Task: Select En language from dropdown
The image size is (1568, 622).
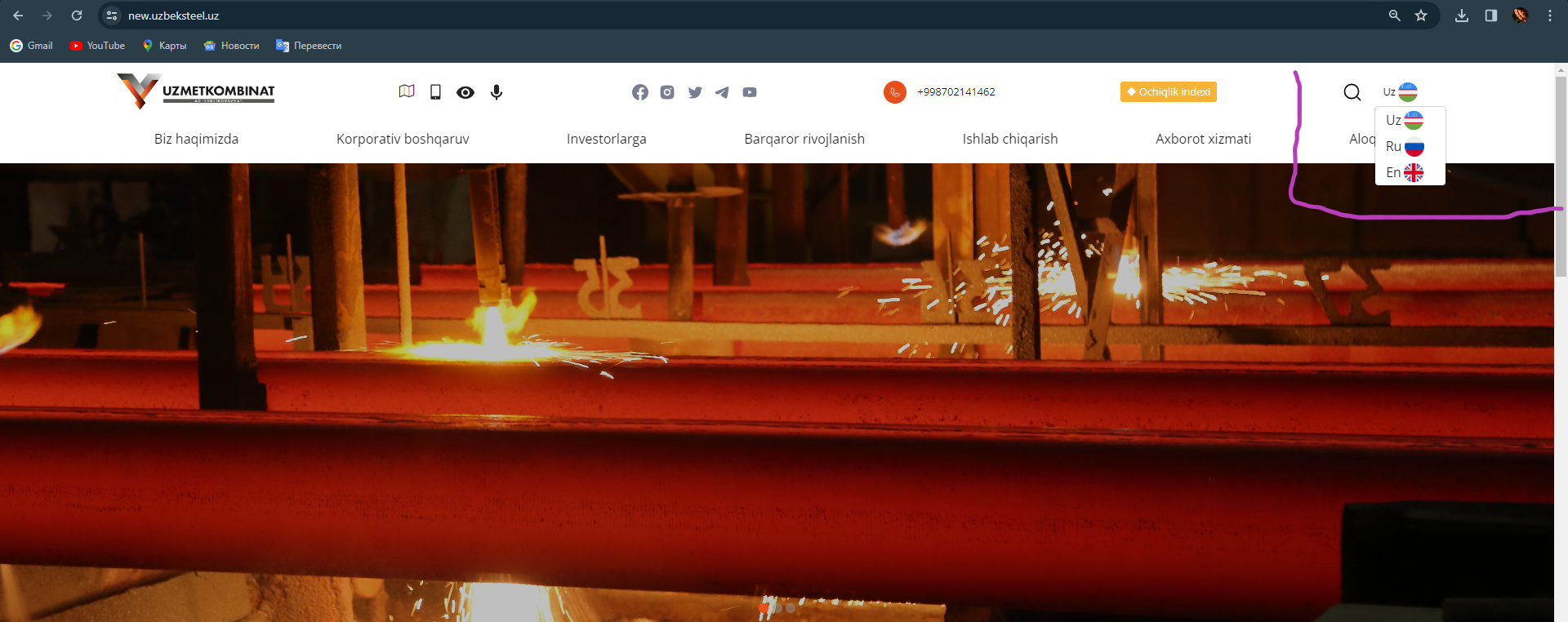Action: click(1404, 173)
